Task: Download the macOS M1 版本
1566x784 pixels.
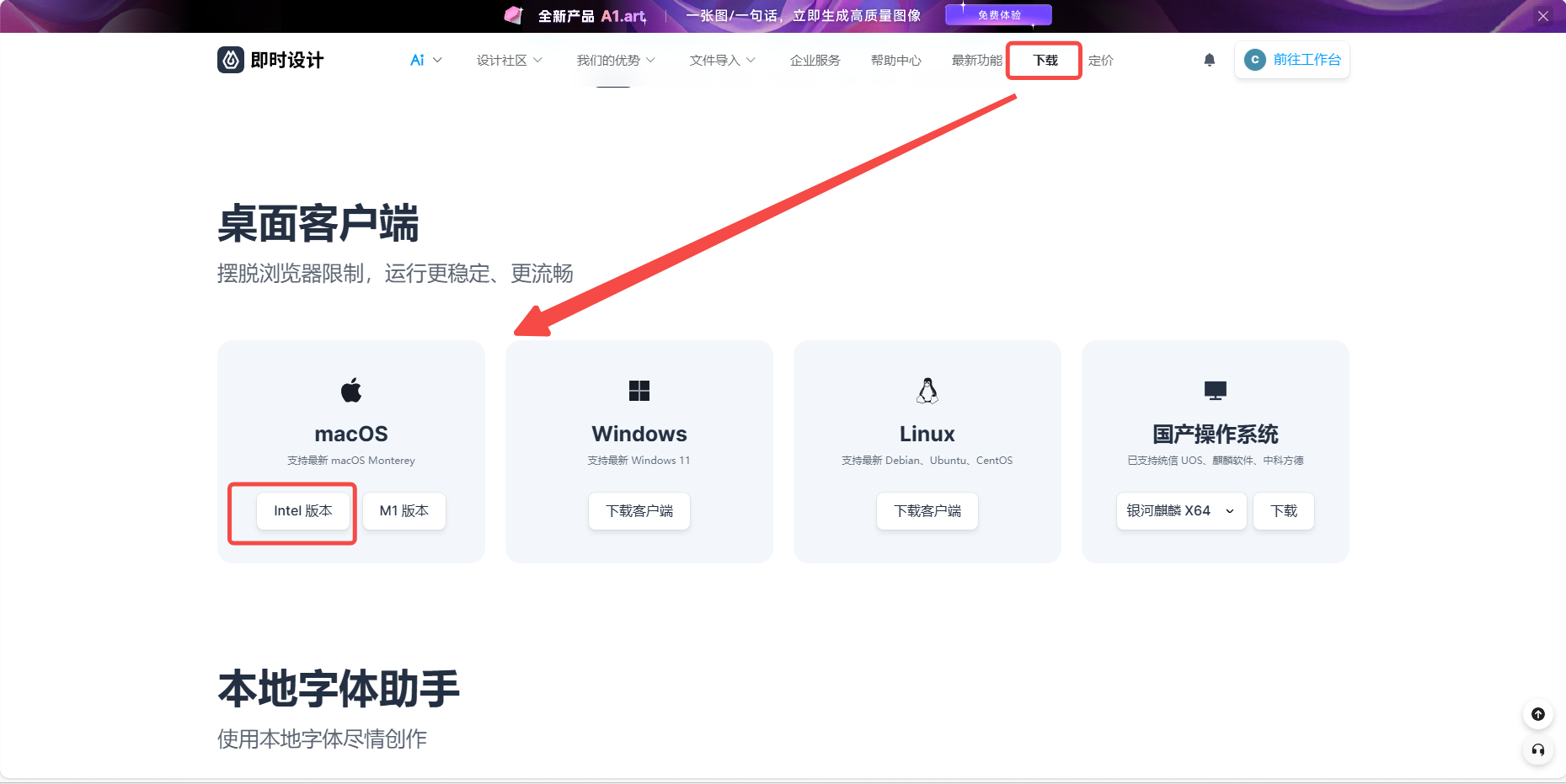Action: 404,511
